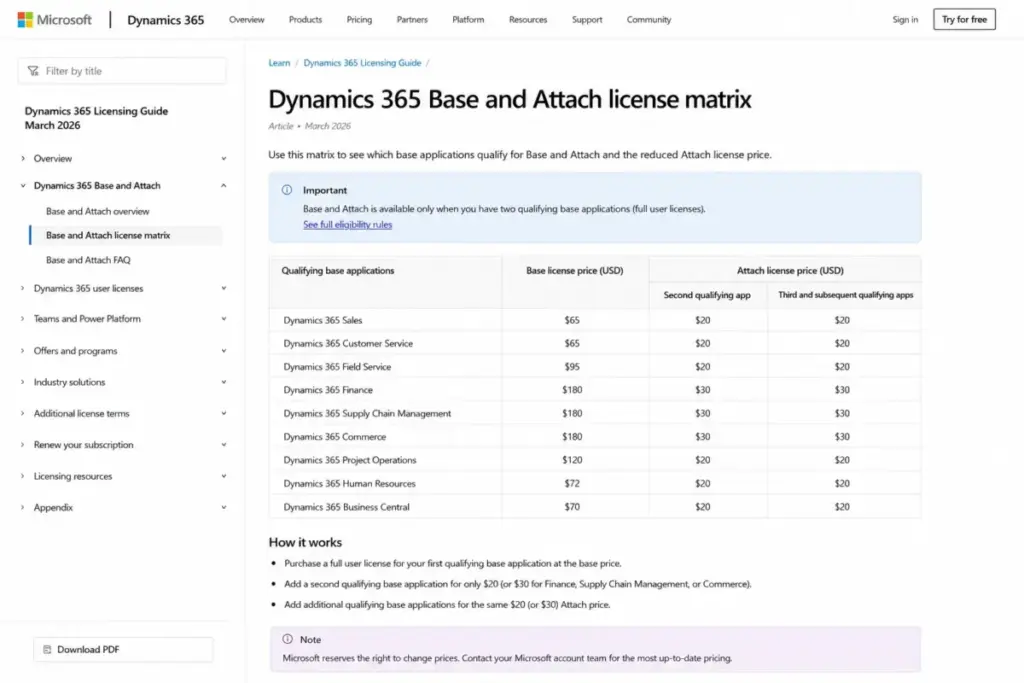
Task: Expand the Appendix section
Action: point(23,508)
